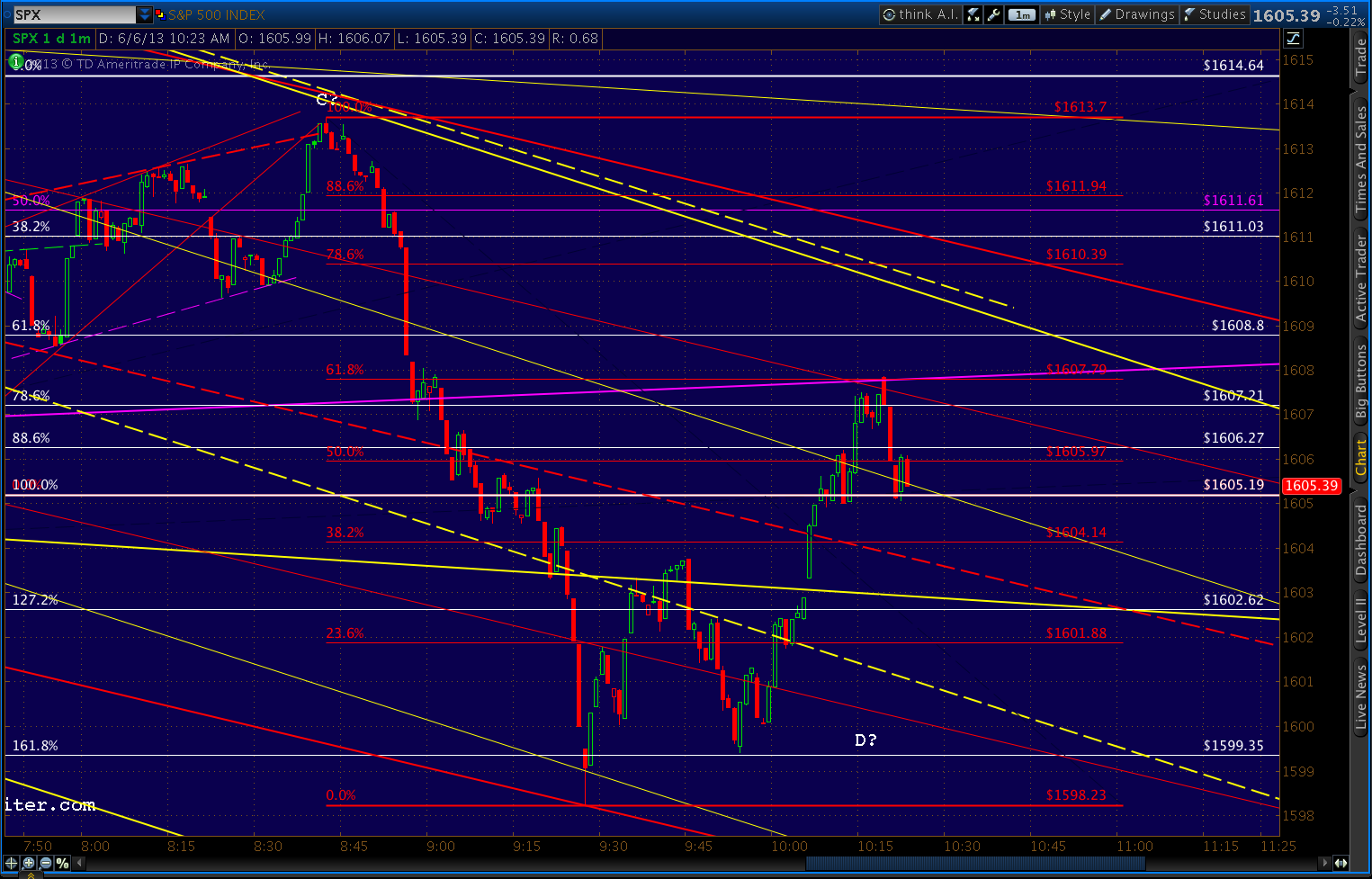Click the $1599.35 price level label
Viewport: 1372px width, 879px height.
coord(1233,746)
